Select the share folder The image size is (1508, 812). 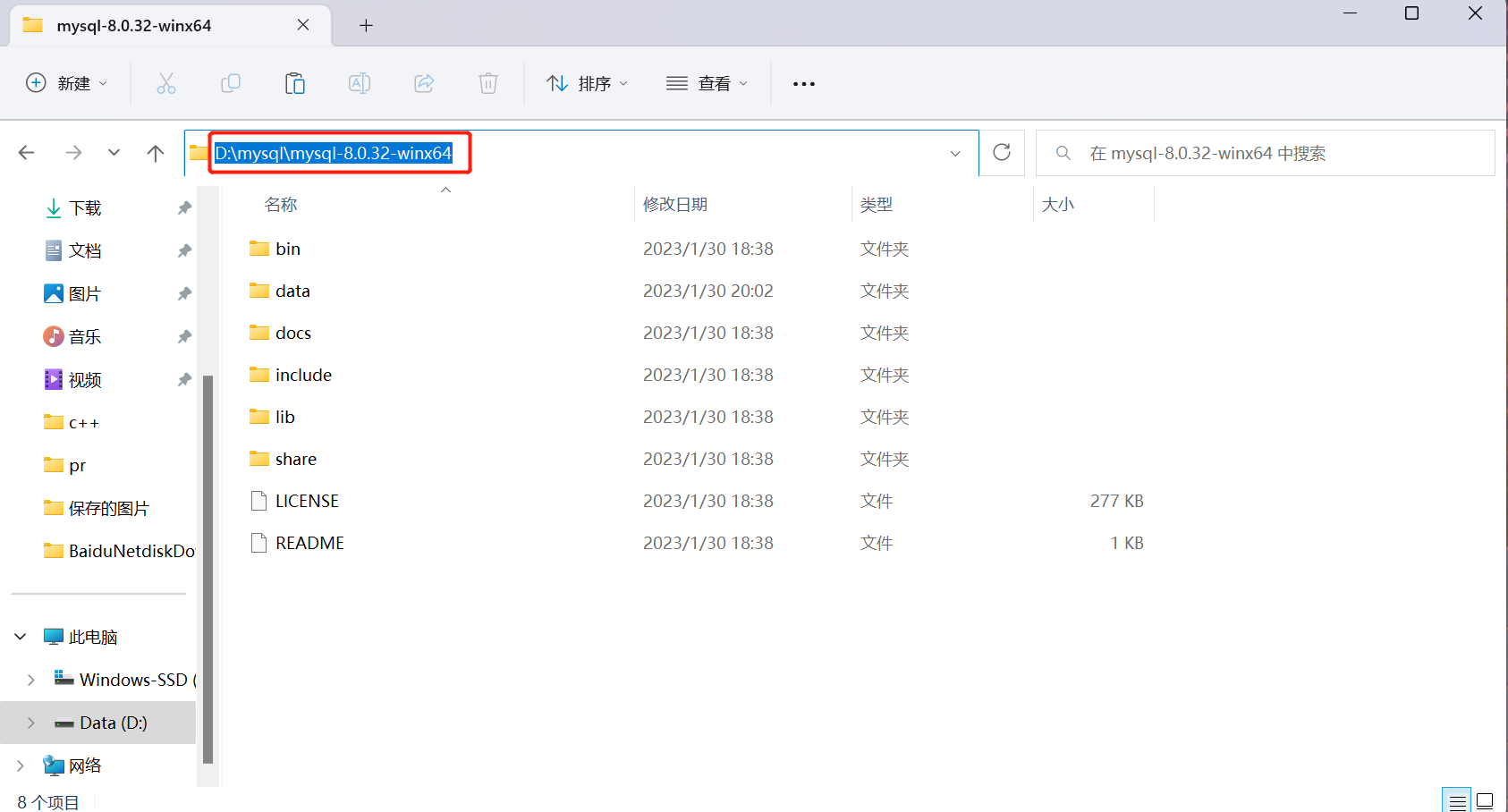[x=296, y=459]
